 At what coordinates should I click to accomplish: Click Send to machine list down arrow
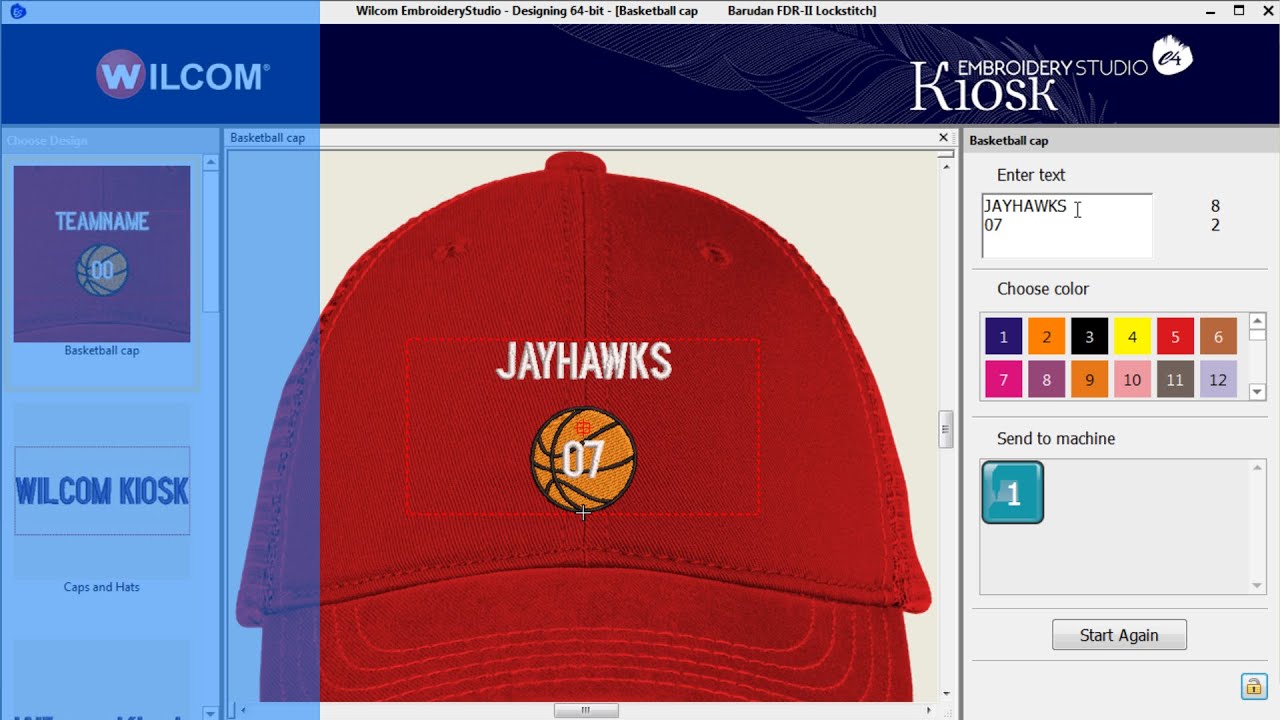tap(1258, 586)
